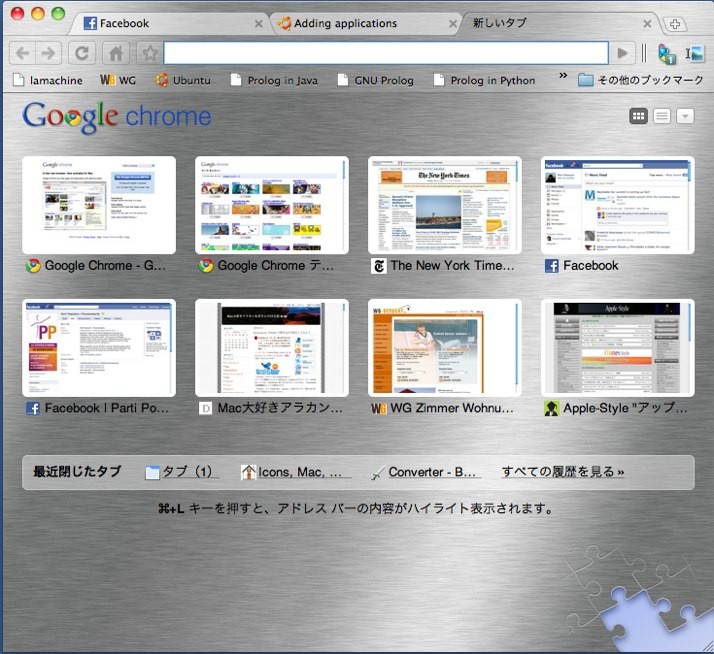Image resolution: width=714 pixels, height=654 pixels.
Task: Switch to list view of most visited
Action: (x=662, y=116)
